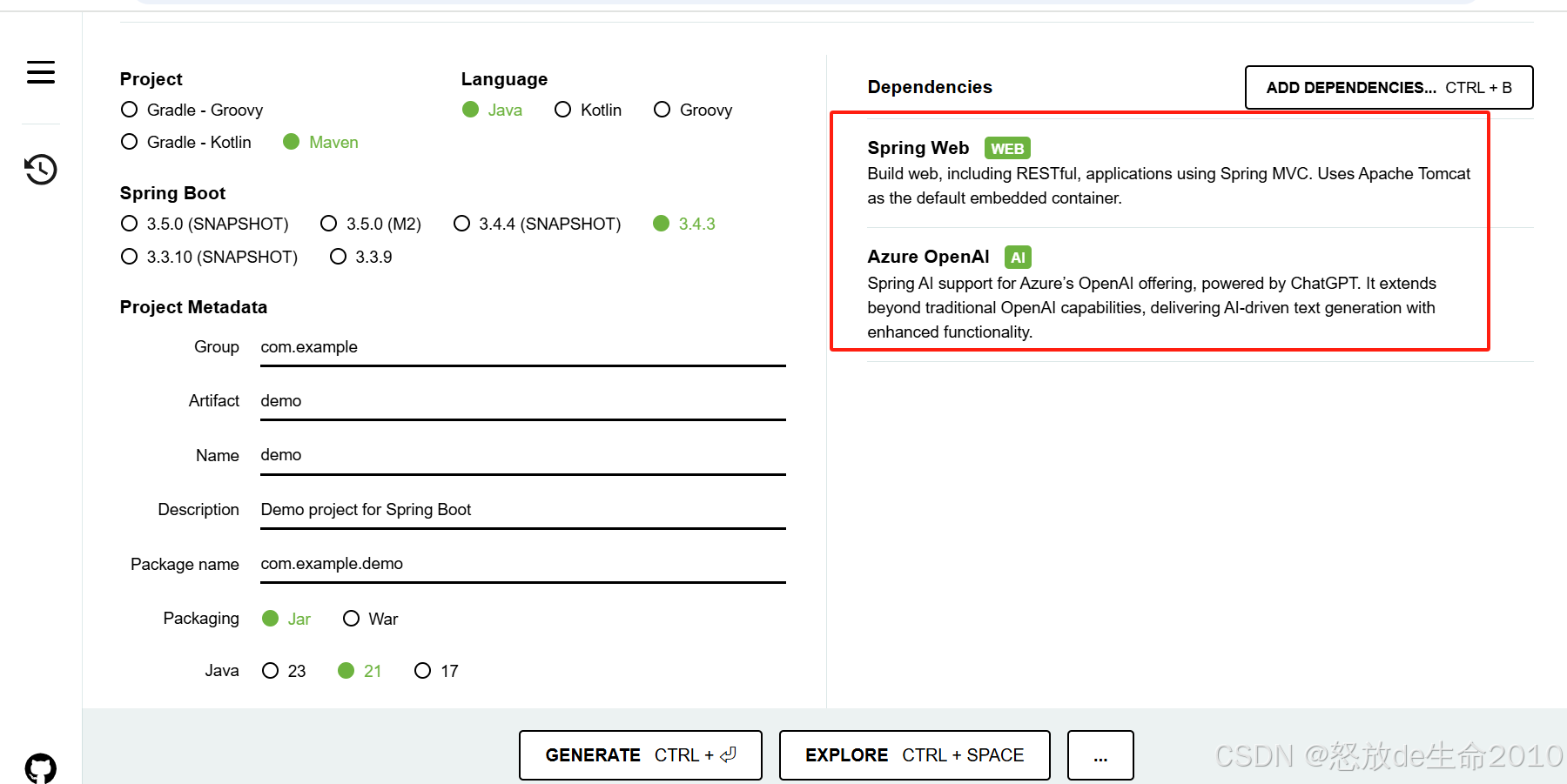
Task: Select Java version 17
Action: point(423,671)
